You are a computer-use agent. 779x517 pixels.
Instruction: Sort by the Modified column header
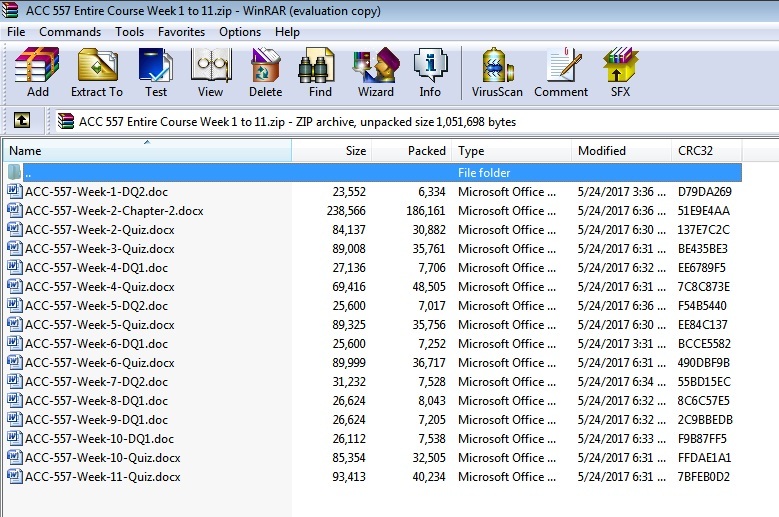click(x=621, y=150)
